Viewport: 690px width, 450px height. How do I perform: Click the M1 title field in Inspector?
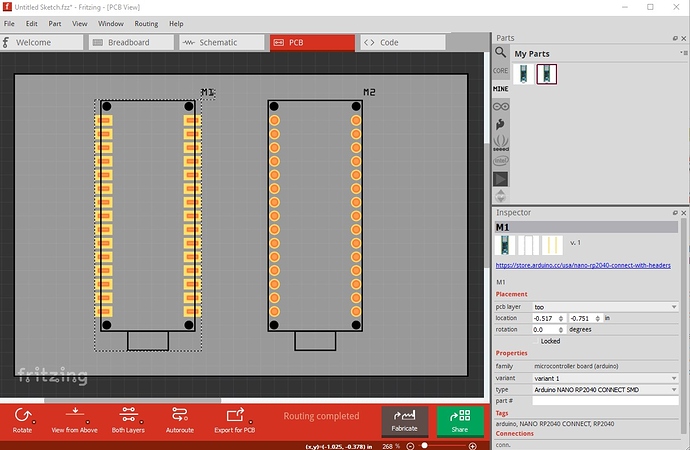point(586,227)
